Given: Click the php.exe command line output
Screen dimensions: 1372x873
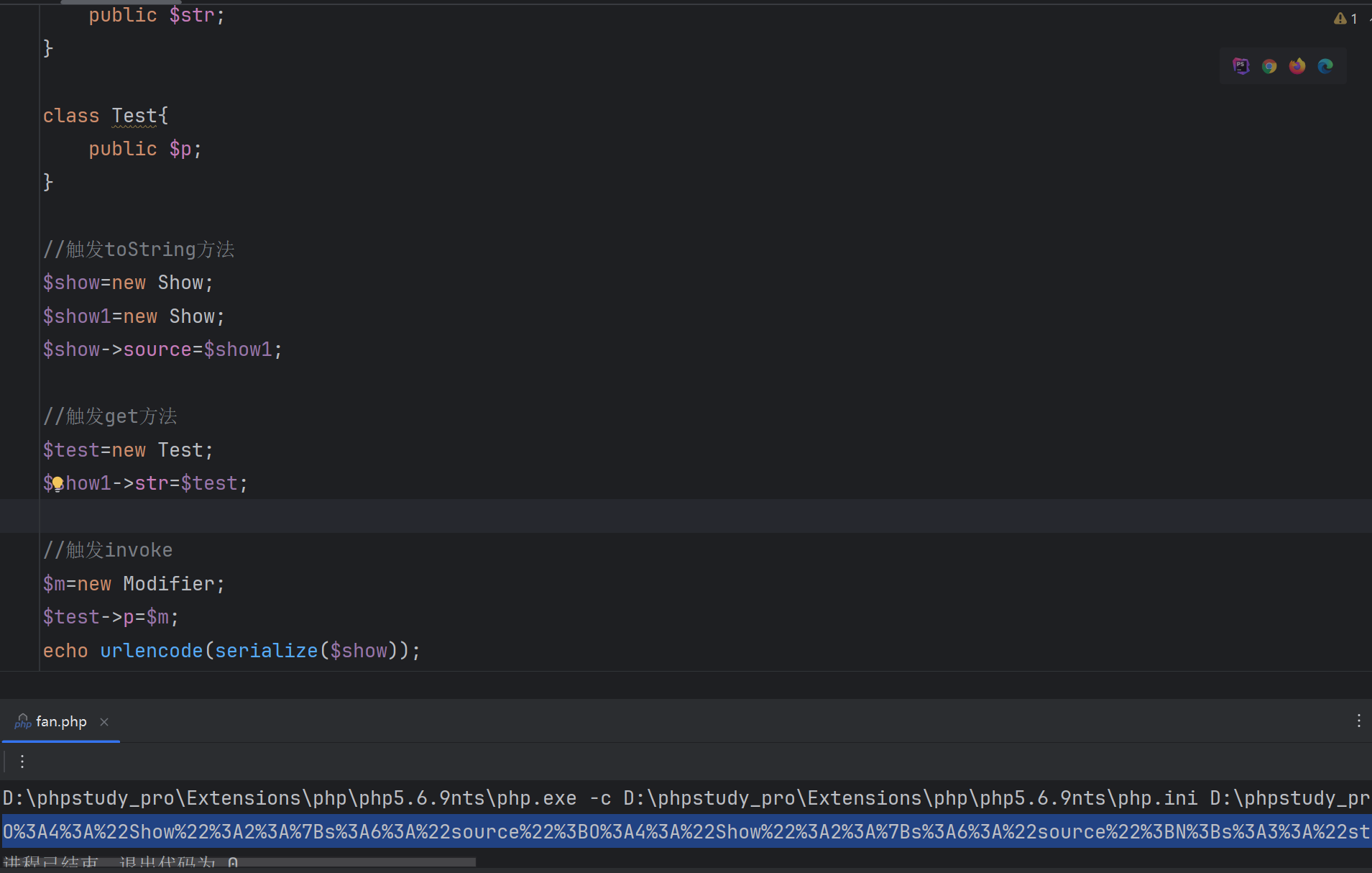Looking at the screenshot, I should [686, 798].
